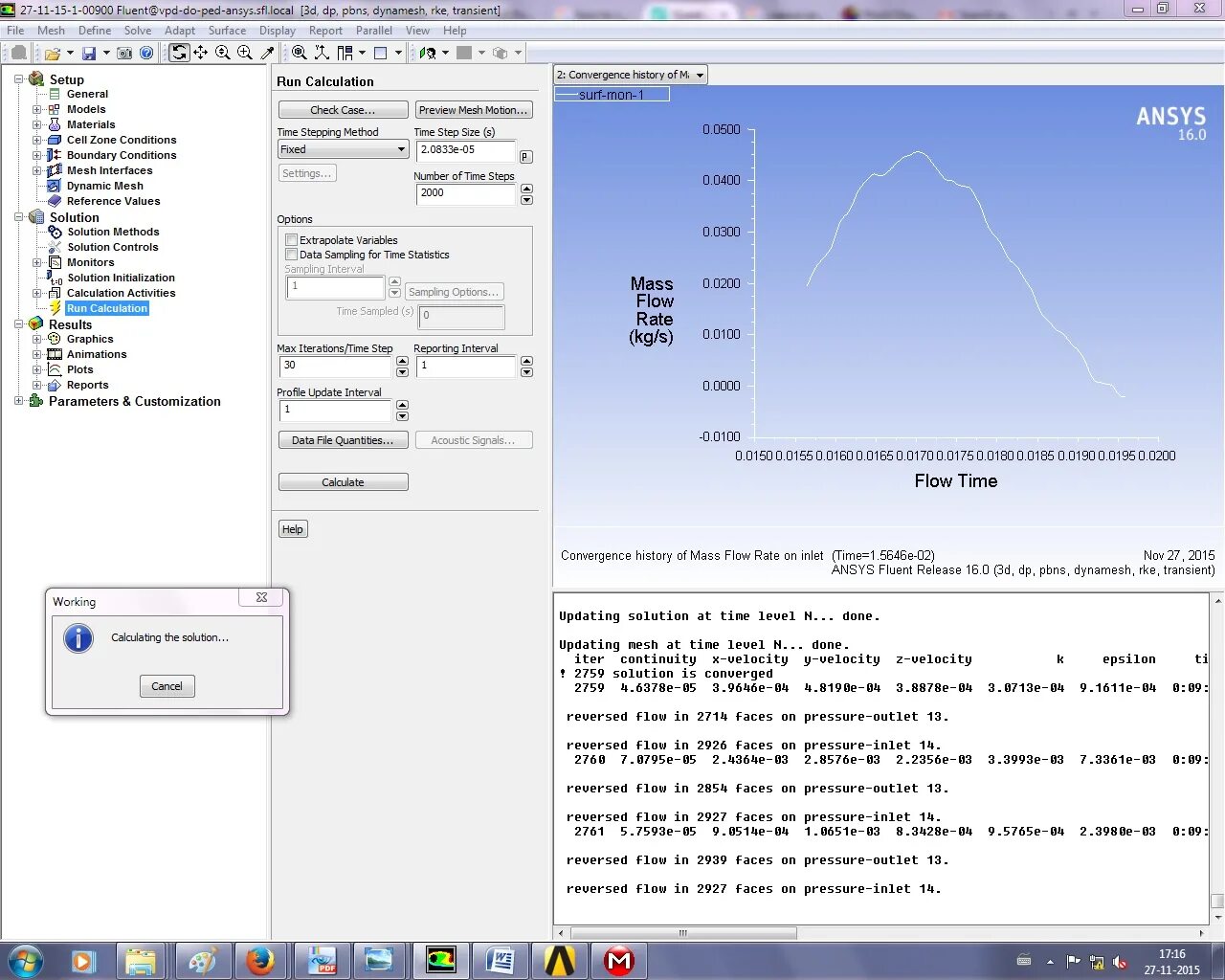This screenshot has width=1225, height=980.
Task: Click the Reference Values tree icon
Action: point(56,201)
